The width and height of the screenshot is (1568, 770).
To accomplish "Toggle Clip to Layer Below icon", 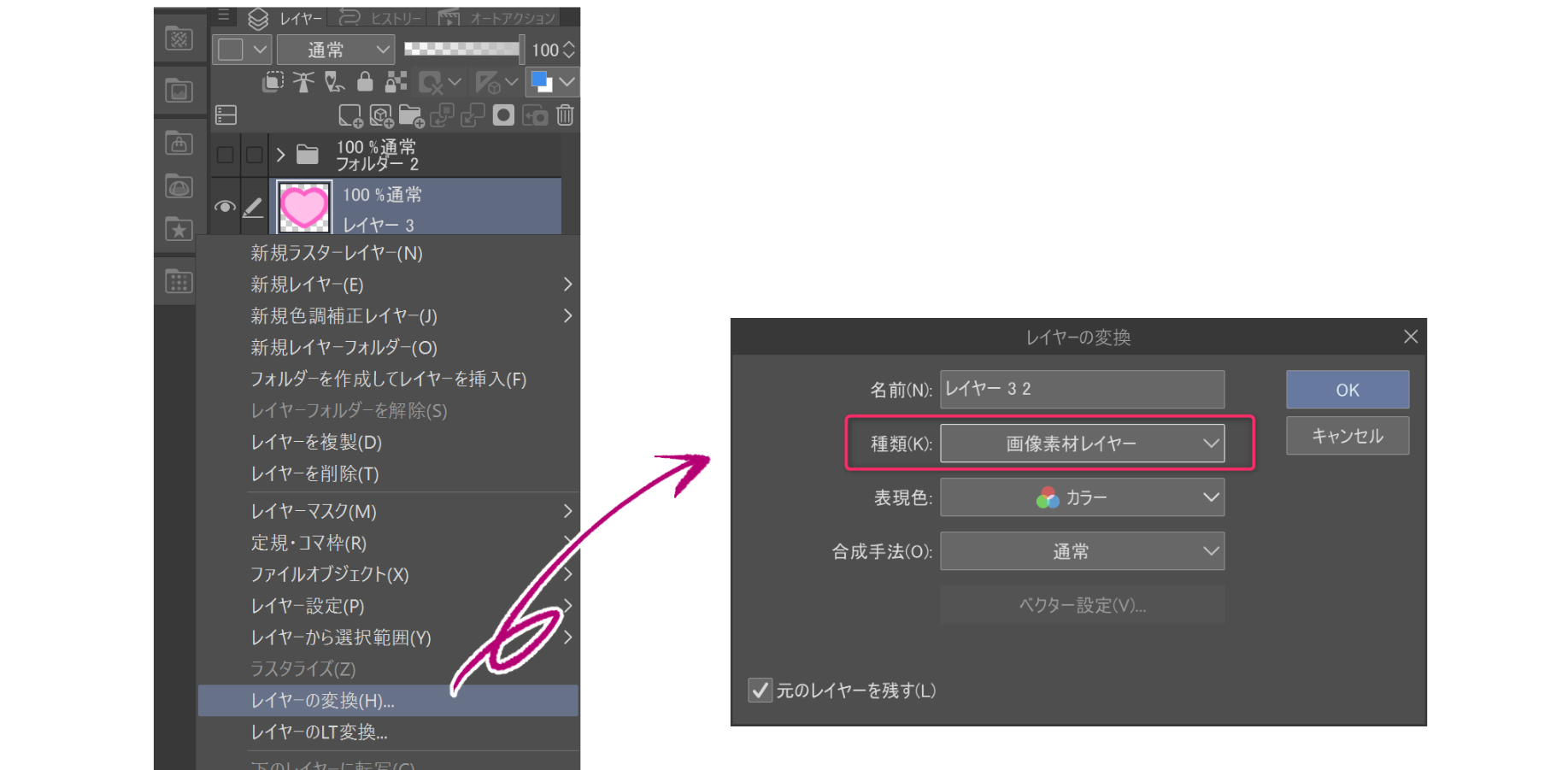I will tap(273, 82).
